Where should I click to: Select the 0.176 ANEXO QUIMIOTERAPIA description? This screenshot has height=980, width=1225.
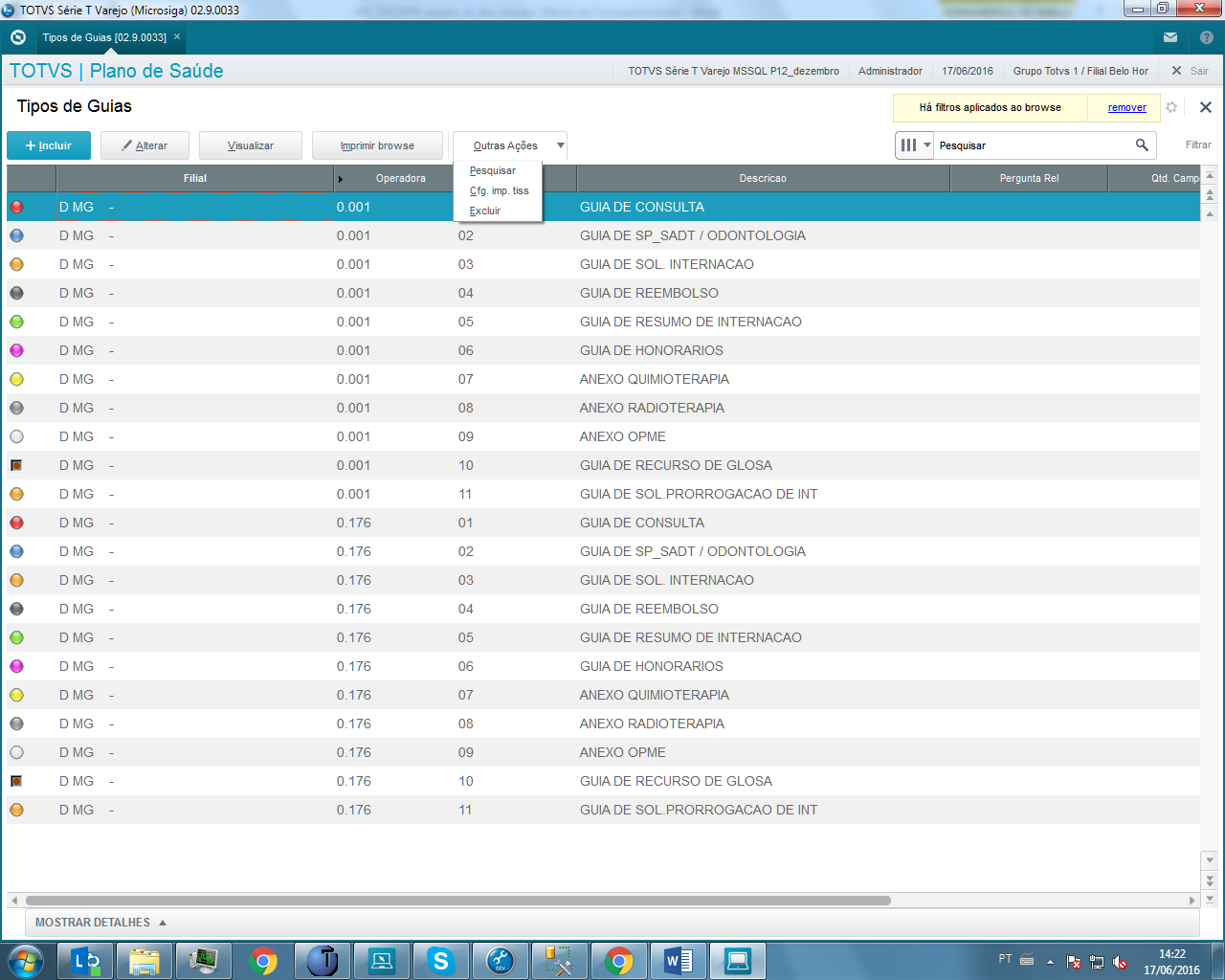click(655, 695)
